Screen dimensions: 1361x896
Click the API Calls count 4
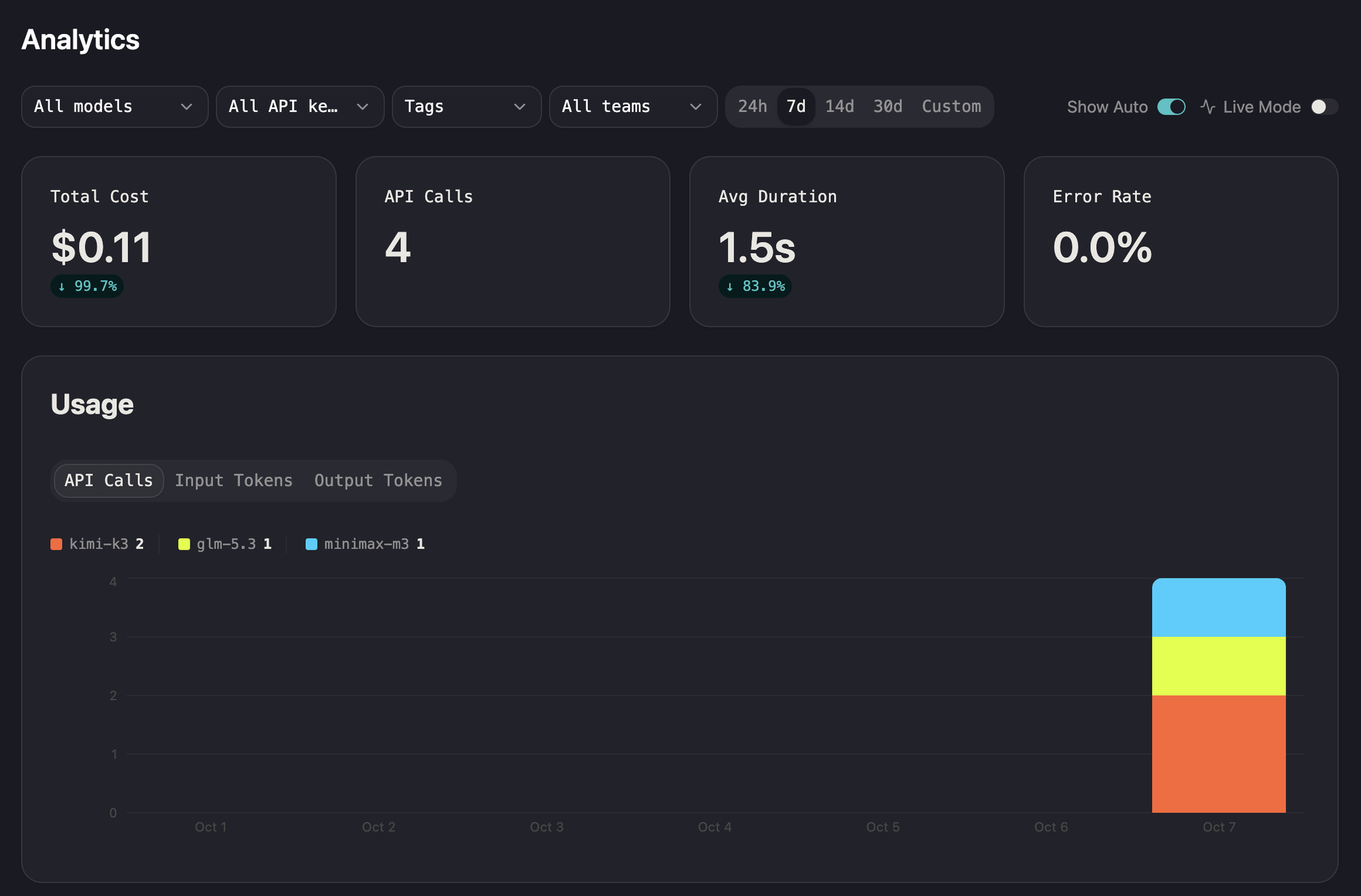398,247
